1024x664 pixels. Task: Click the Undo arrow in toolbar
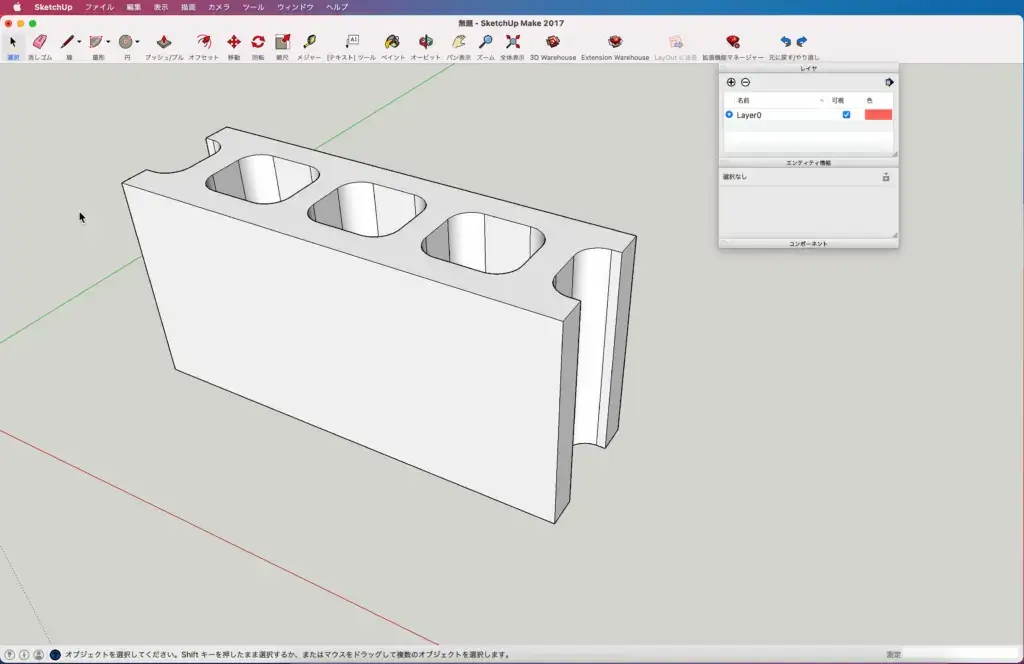(786, 42)
